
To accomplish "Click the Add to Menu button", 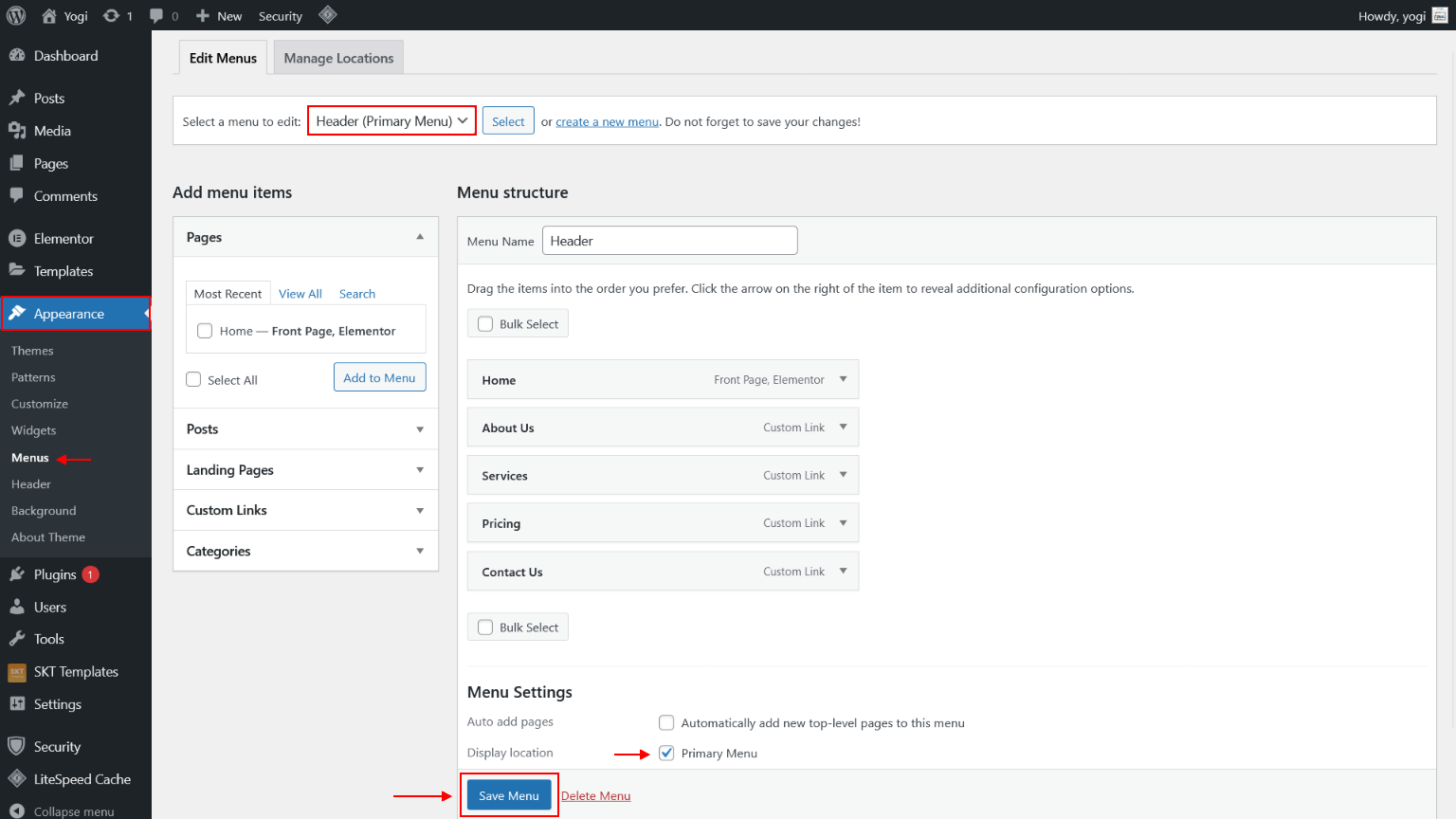I will [379, 377].
